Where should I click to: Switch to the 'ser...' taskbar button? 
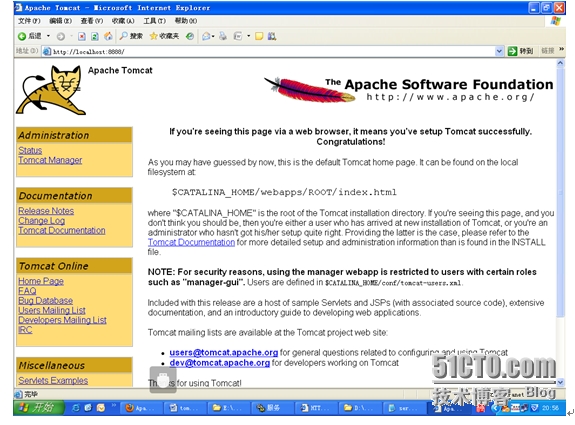pyautogui.click(x=403, y=408)
